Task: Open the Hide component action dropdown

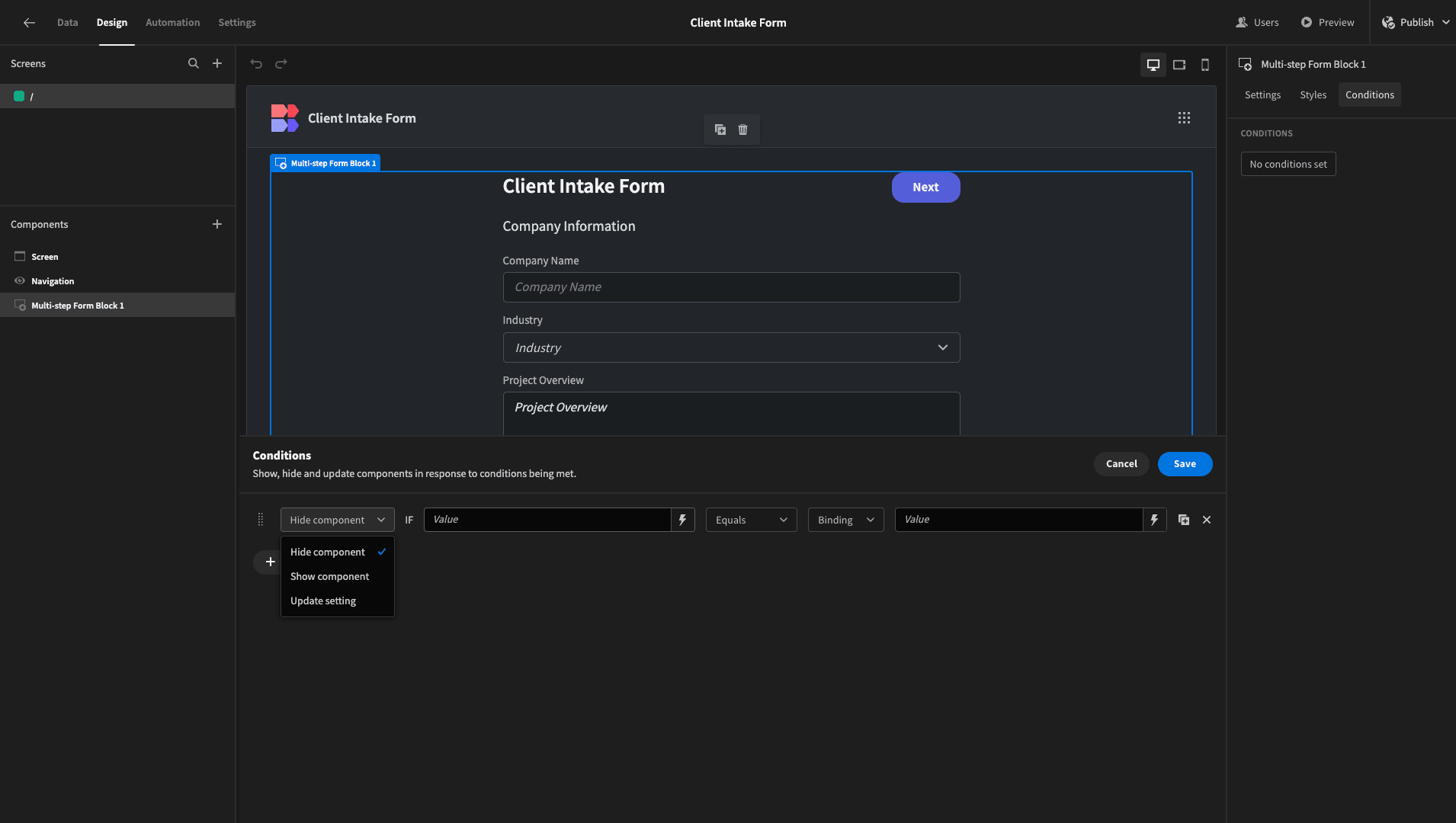Action: (x=338, y=520)
